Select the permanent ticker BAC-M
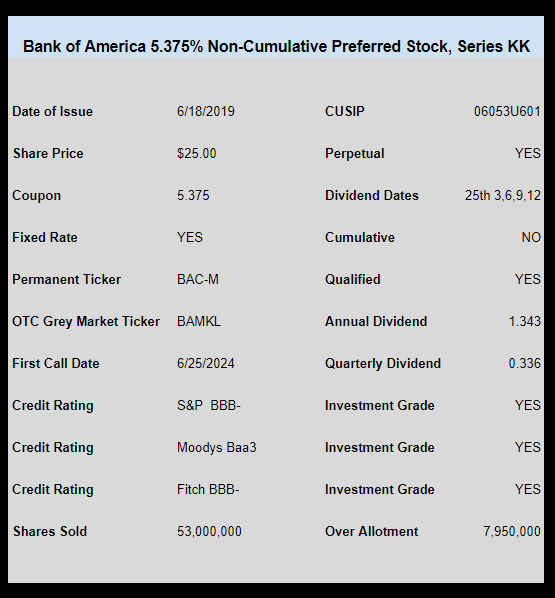 198,279
